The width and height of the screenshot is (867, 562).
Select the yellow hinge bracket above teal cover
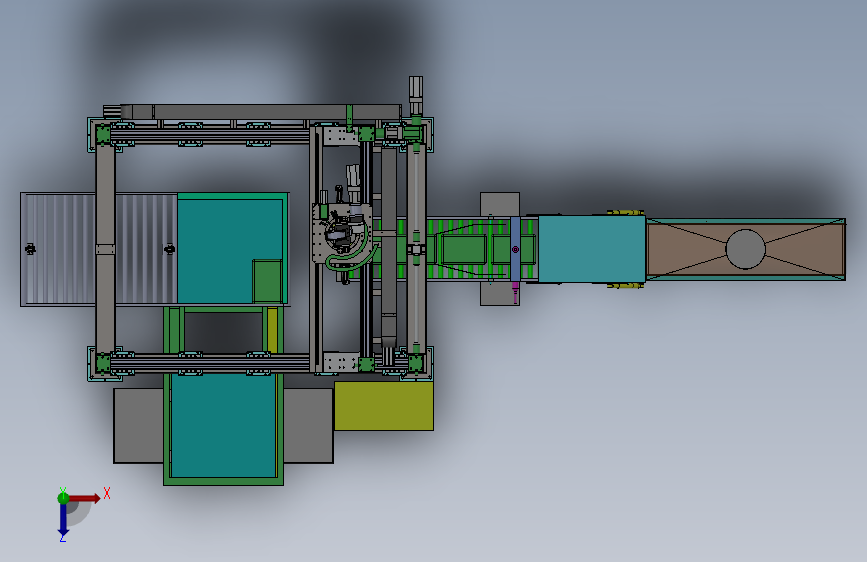pos(625,212)
